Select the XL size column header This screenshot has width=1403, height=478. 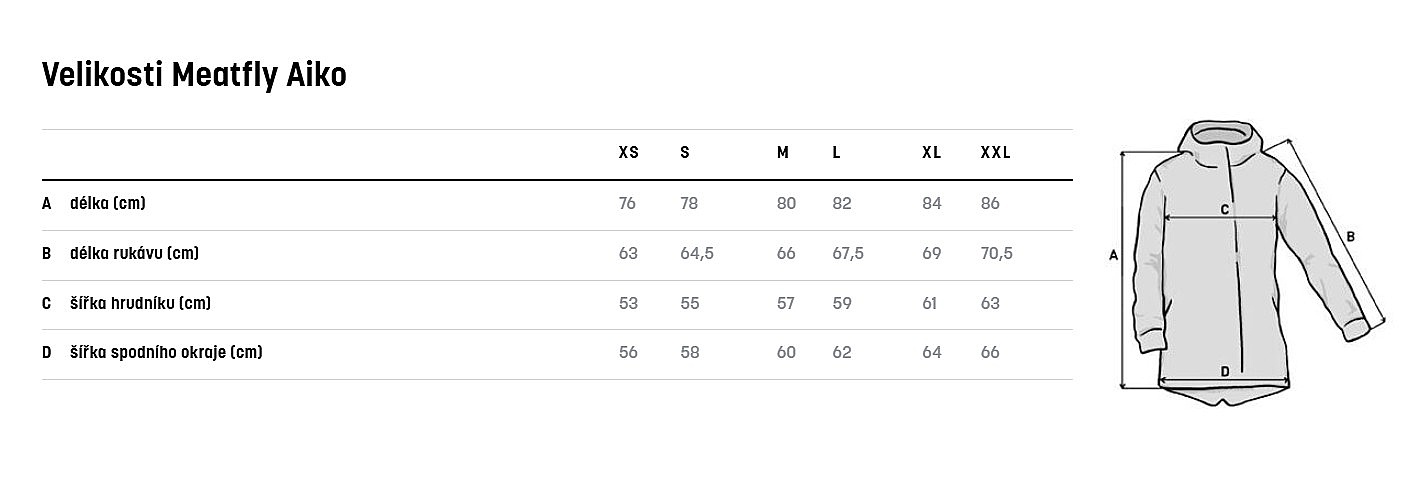[x=931, y=153]
